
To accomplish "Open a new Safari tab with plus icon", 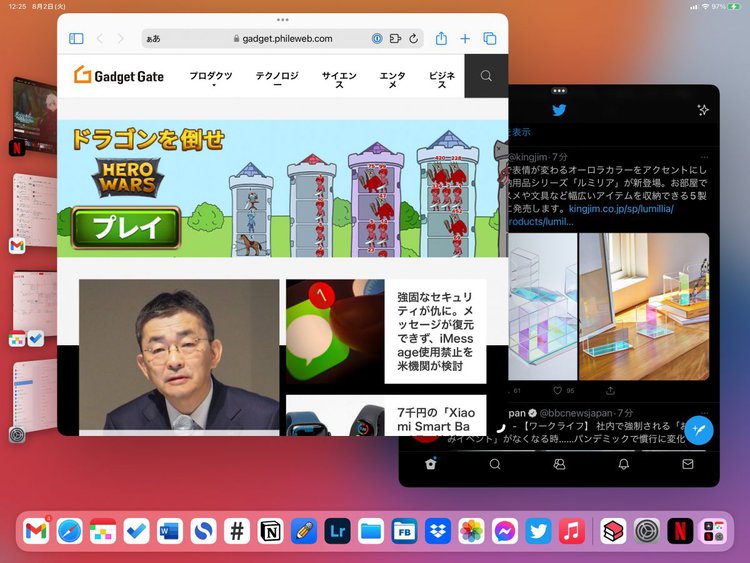I will 465,39.
